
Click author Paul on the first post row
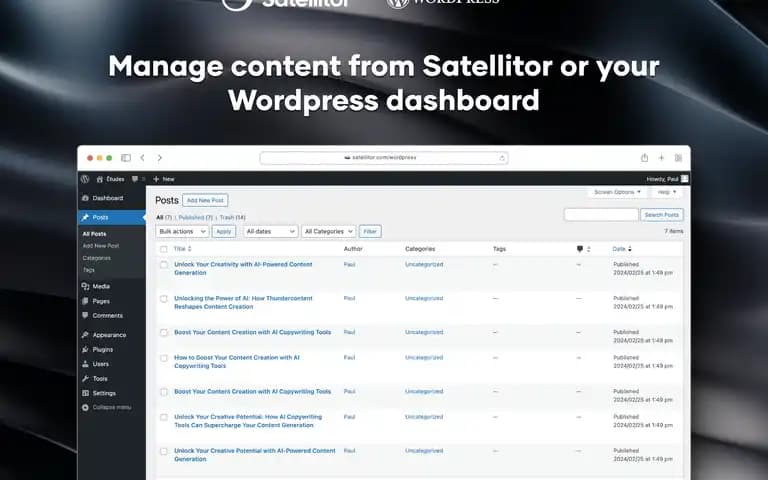pos(349,264)
